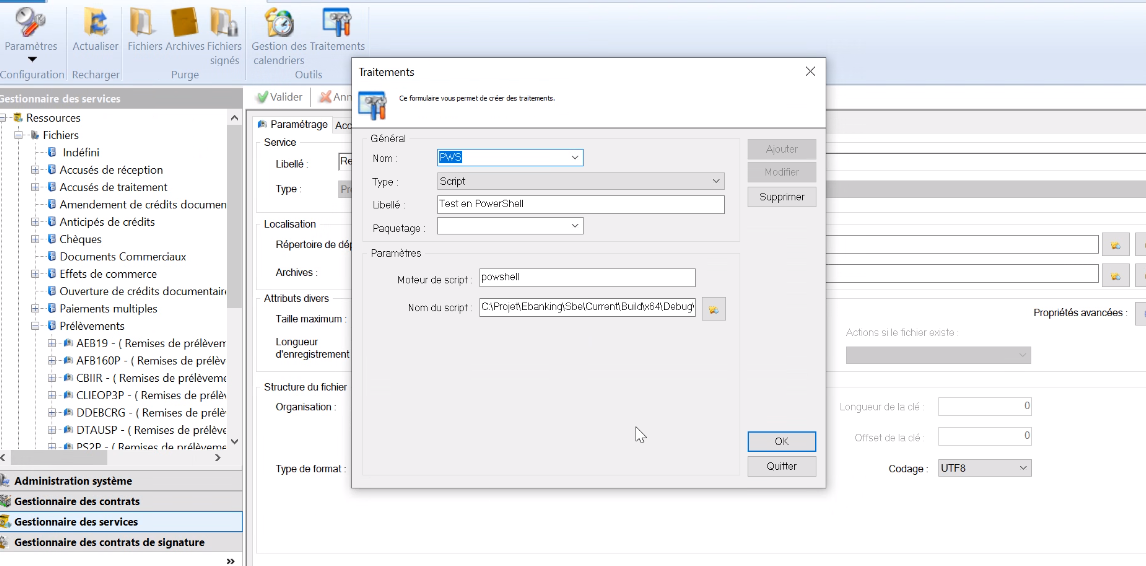
Task: Click the Quitter button
Action: (x=781, y=466)
